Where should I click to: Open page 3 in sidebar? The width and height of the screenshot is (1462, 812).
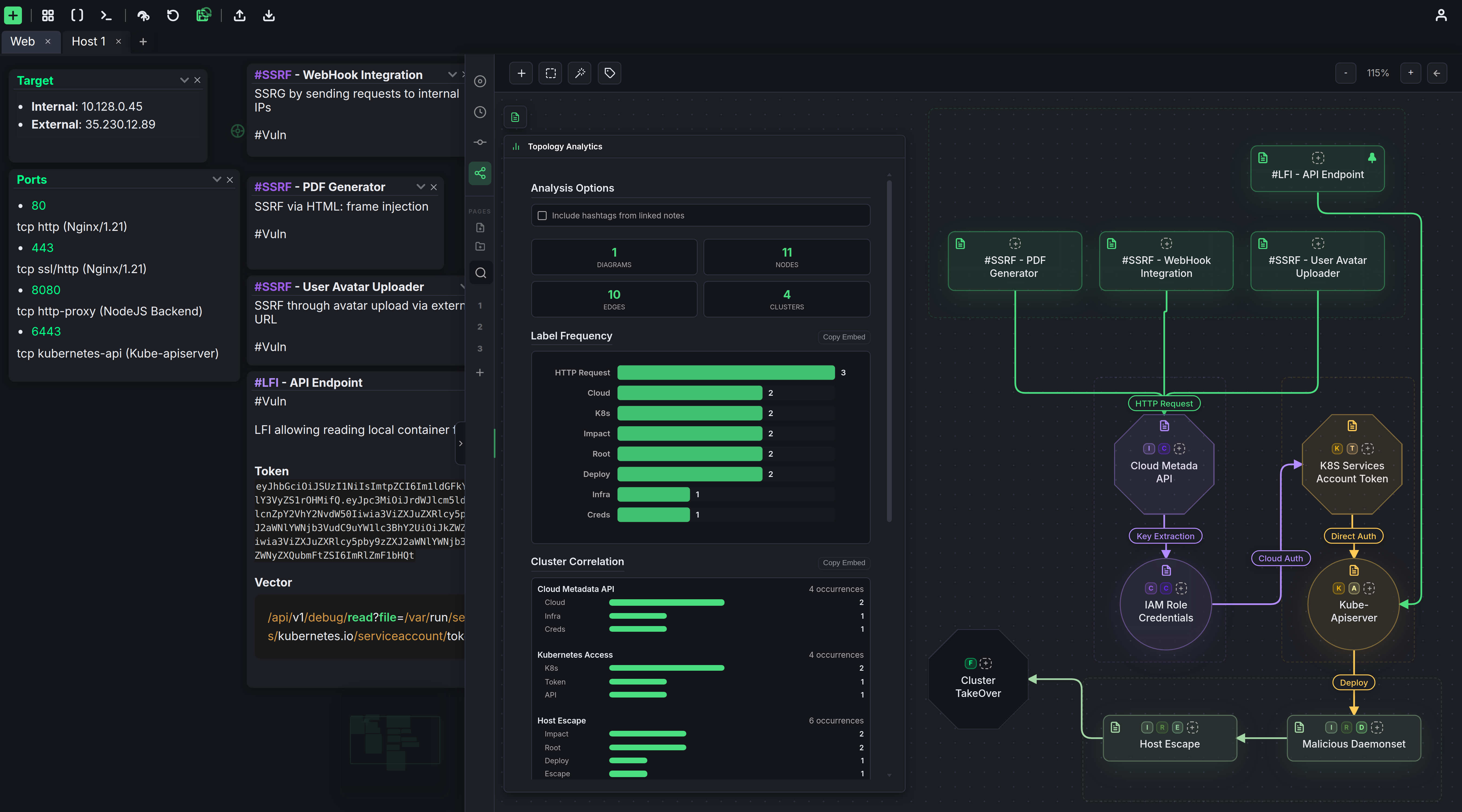[480, 348]
